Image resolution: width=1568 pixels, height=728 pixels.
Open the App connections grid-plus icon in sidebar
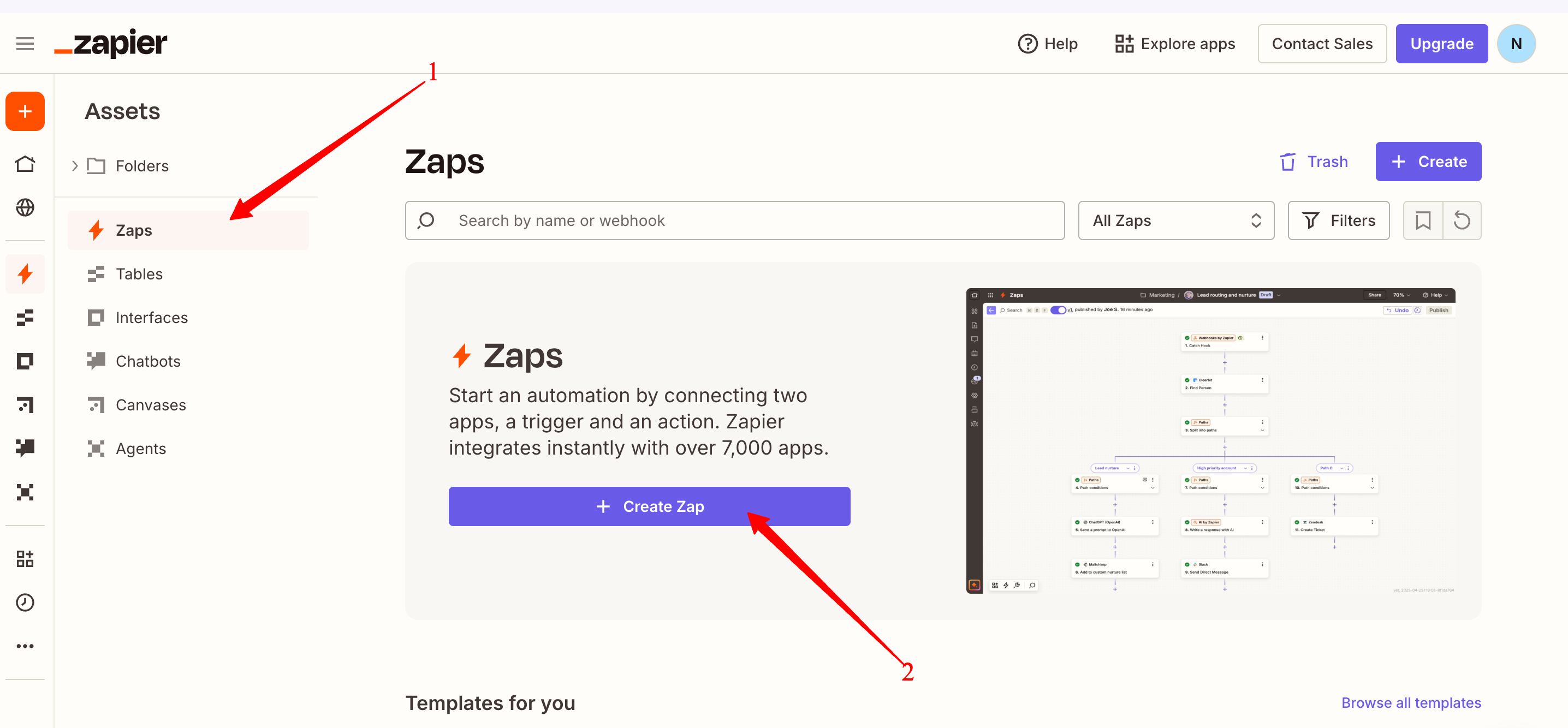click(25, 558)
